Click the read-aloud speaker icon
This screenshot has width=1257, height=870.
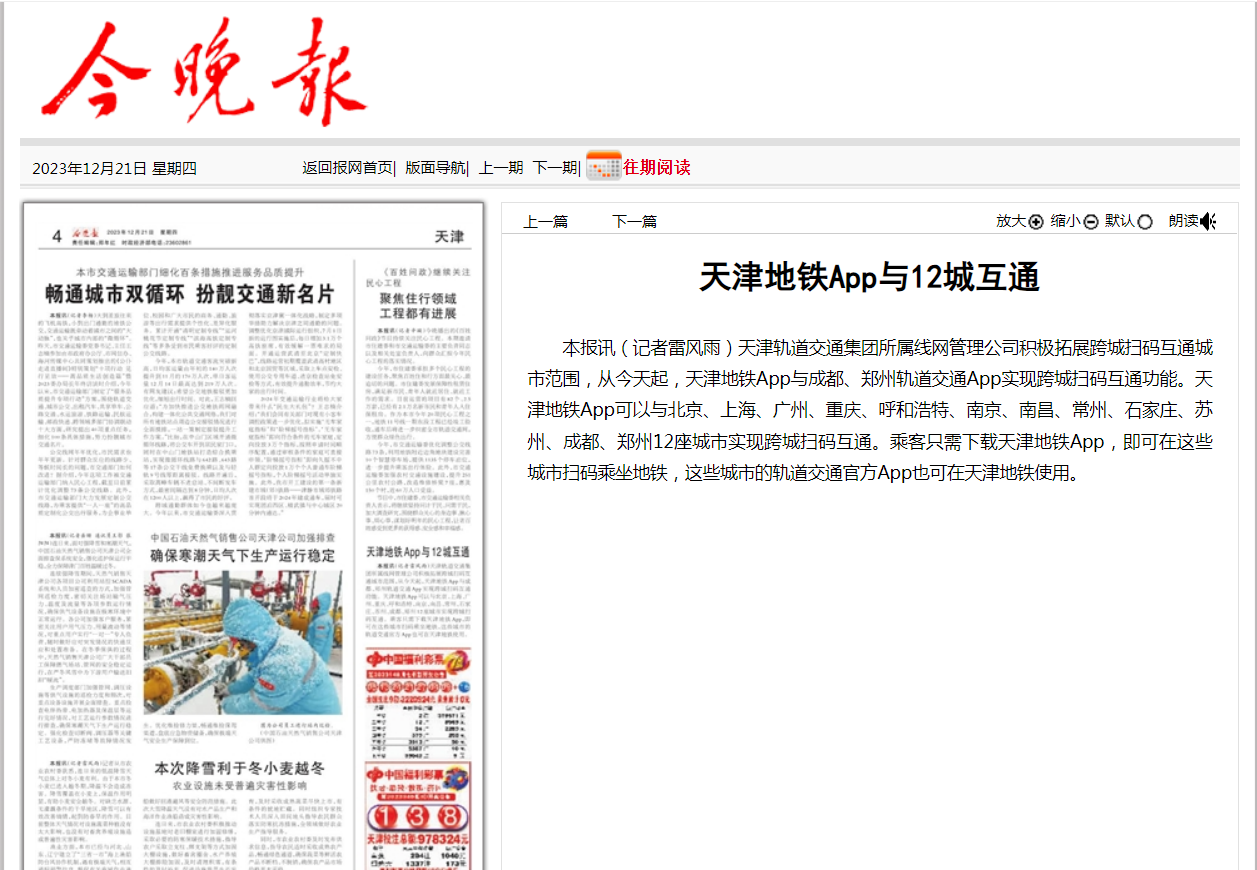click(x=1208, y=222)
